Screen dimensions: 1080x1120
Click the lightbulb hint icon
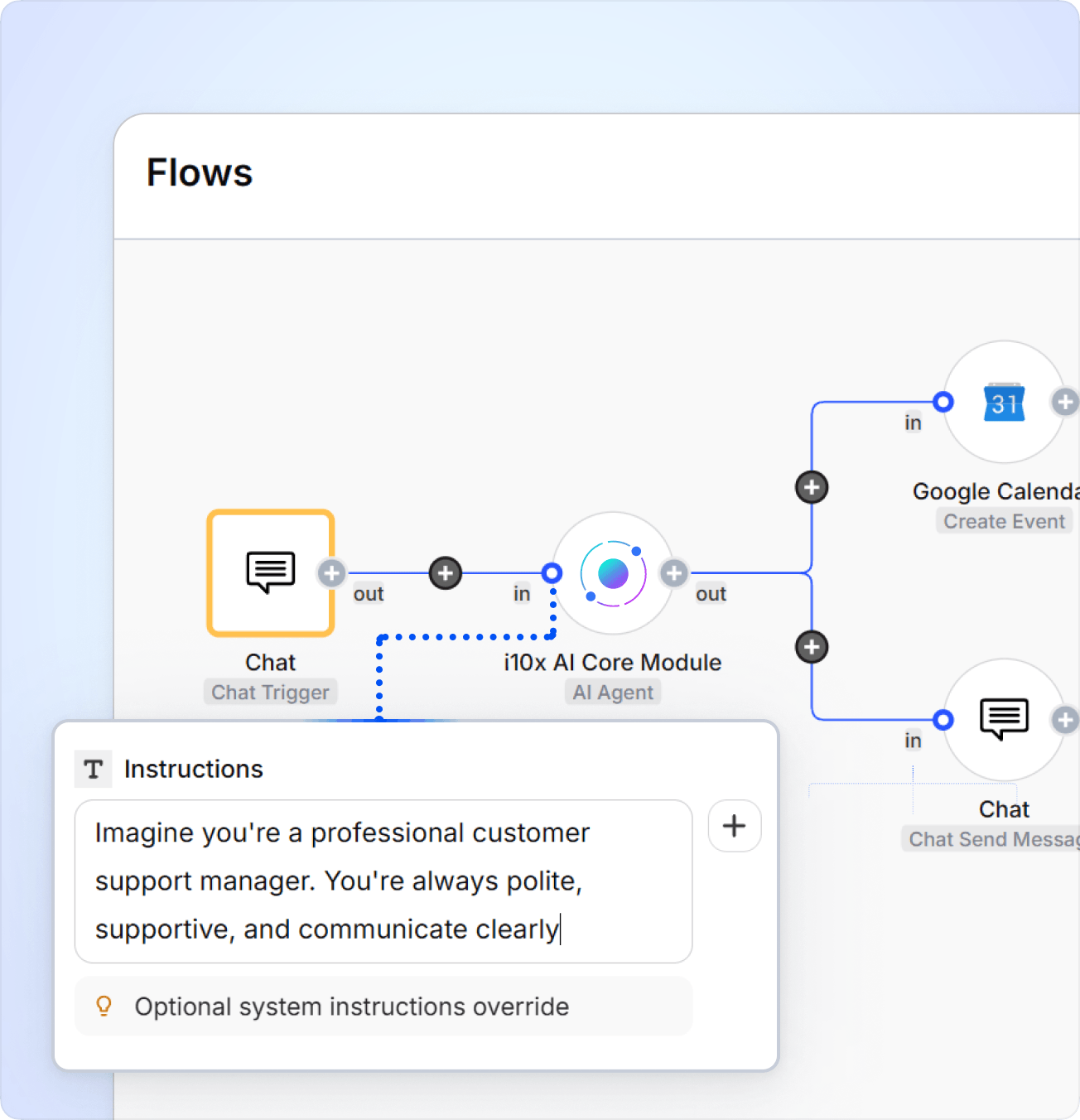[x=104, y=1007]
